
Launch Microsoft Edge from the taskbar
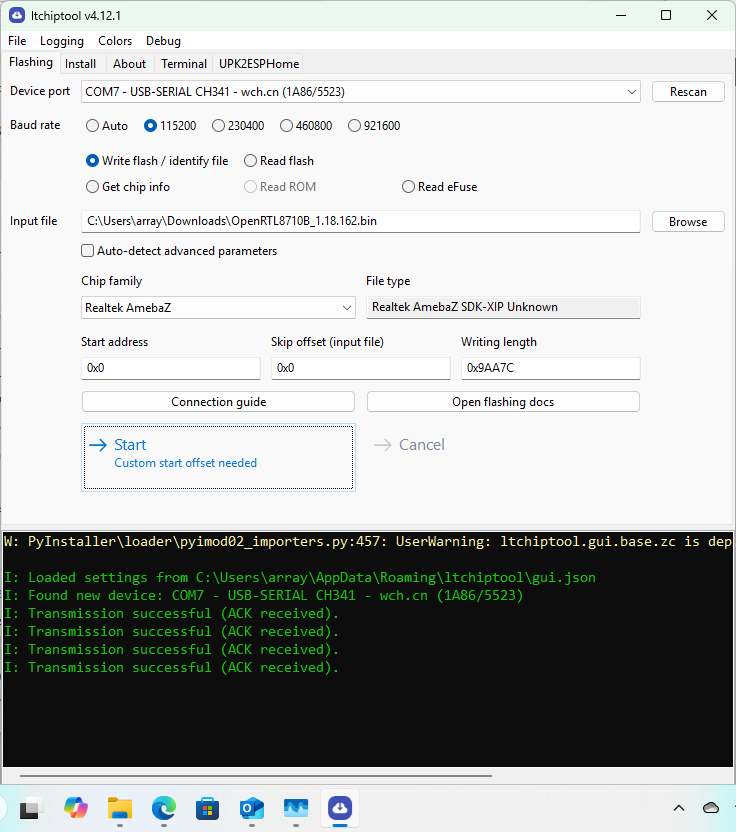[163, 808]
